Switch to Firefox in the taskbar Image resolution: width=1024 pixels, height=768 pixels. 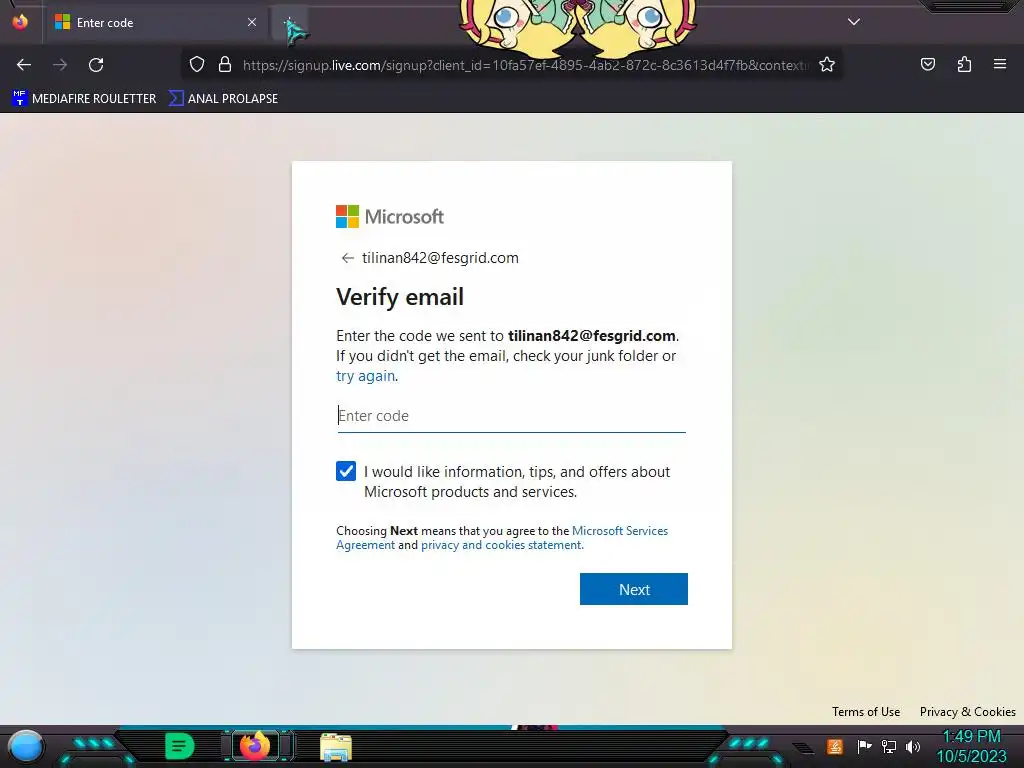tap(255, 746)
